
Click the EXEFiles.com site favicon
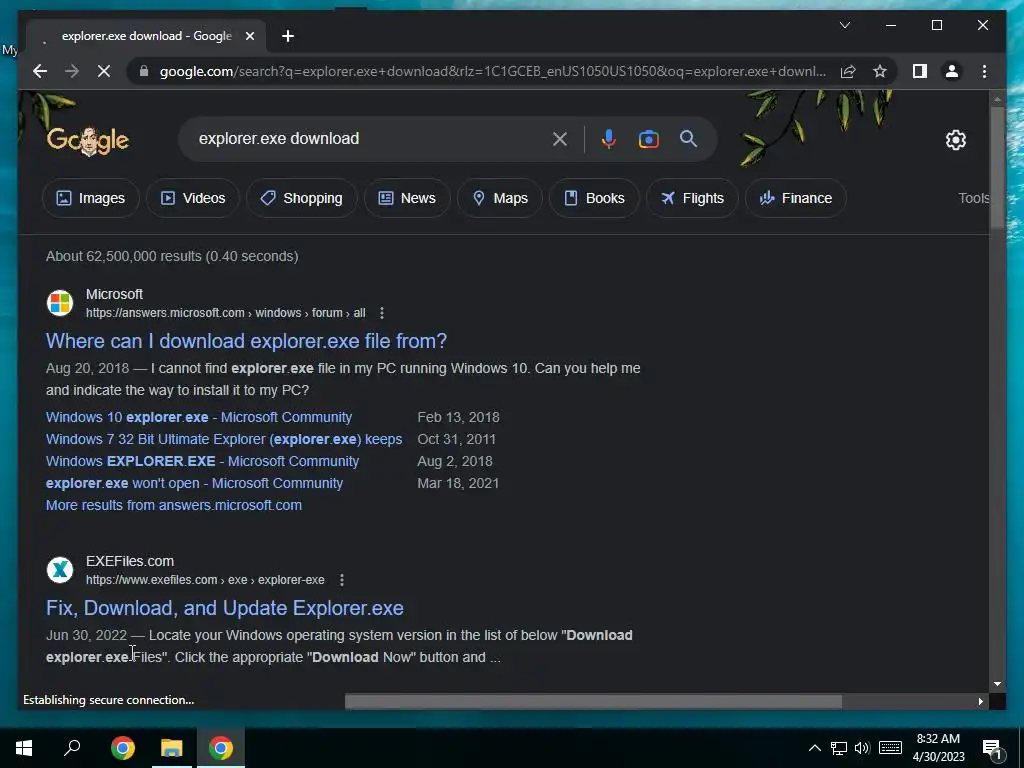point(60,569)
